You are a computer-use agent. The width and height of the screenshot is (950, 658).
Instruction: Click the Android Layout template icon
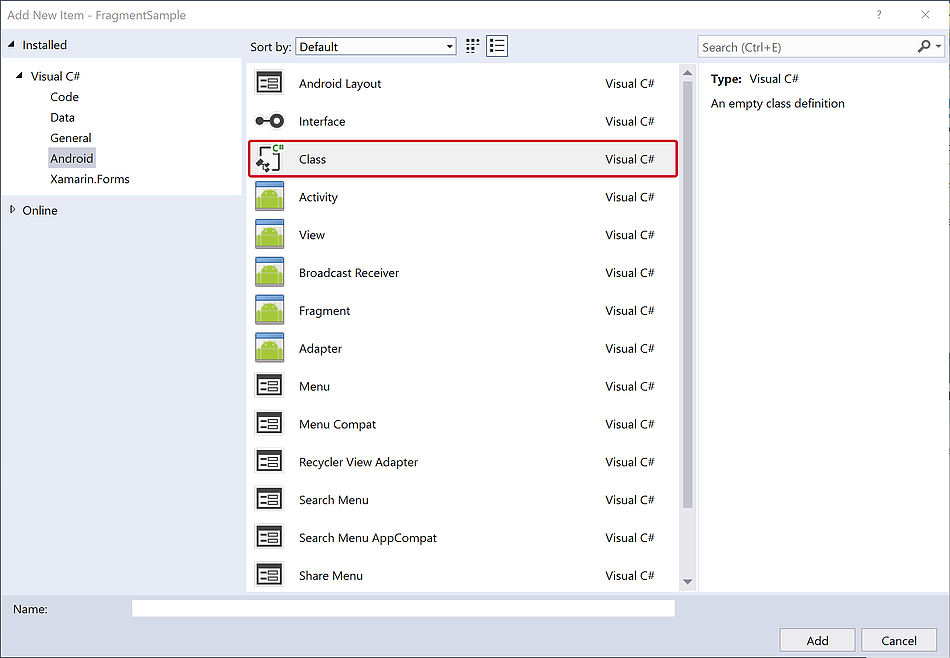269,82
